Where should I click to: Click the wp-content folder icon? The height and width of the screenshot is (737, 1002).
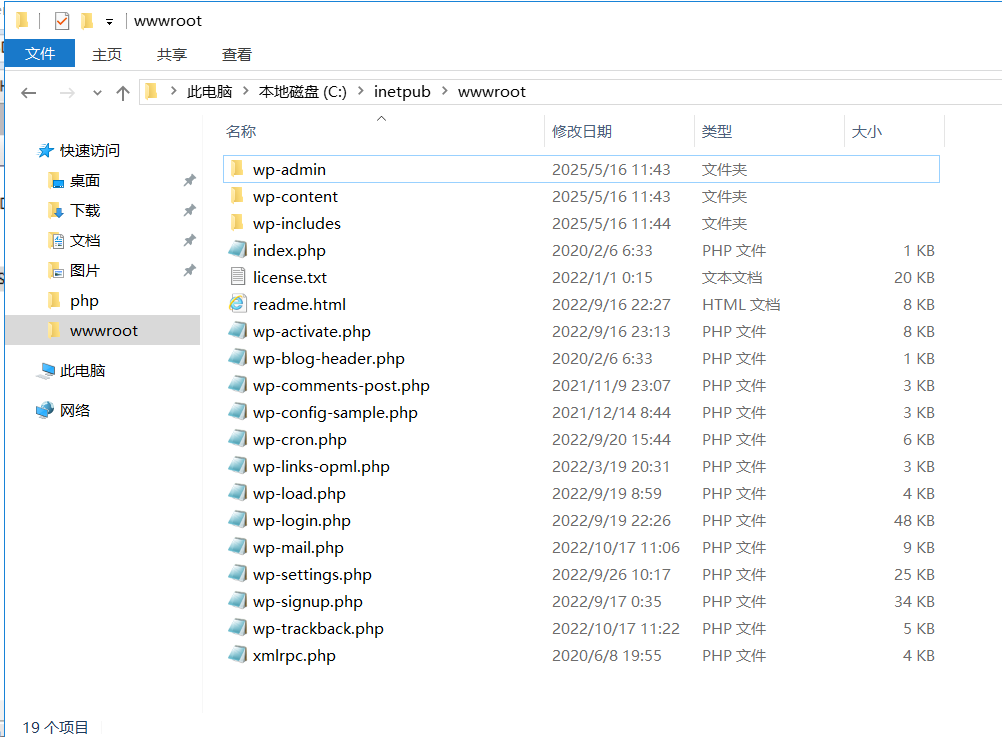[237, 196]
